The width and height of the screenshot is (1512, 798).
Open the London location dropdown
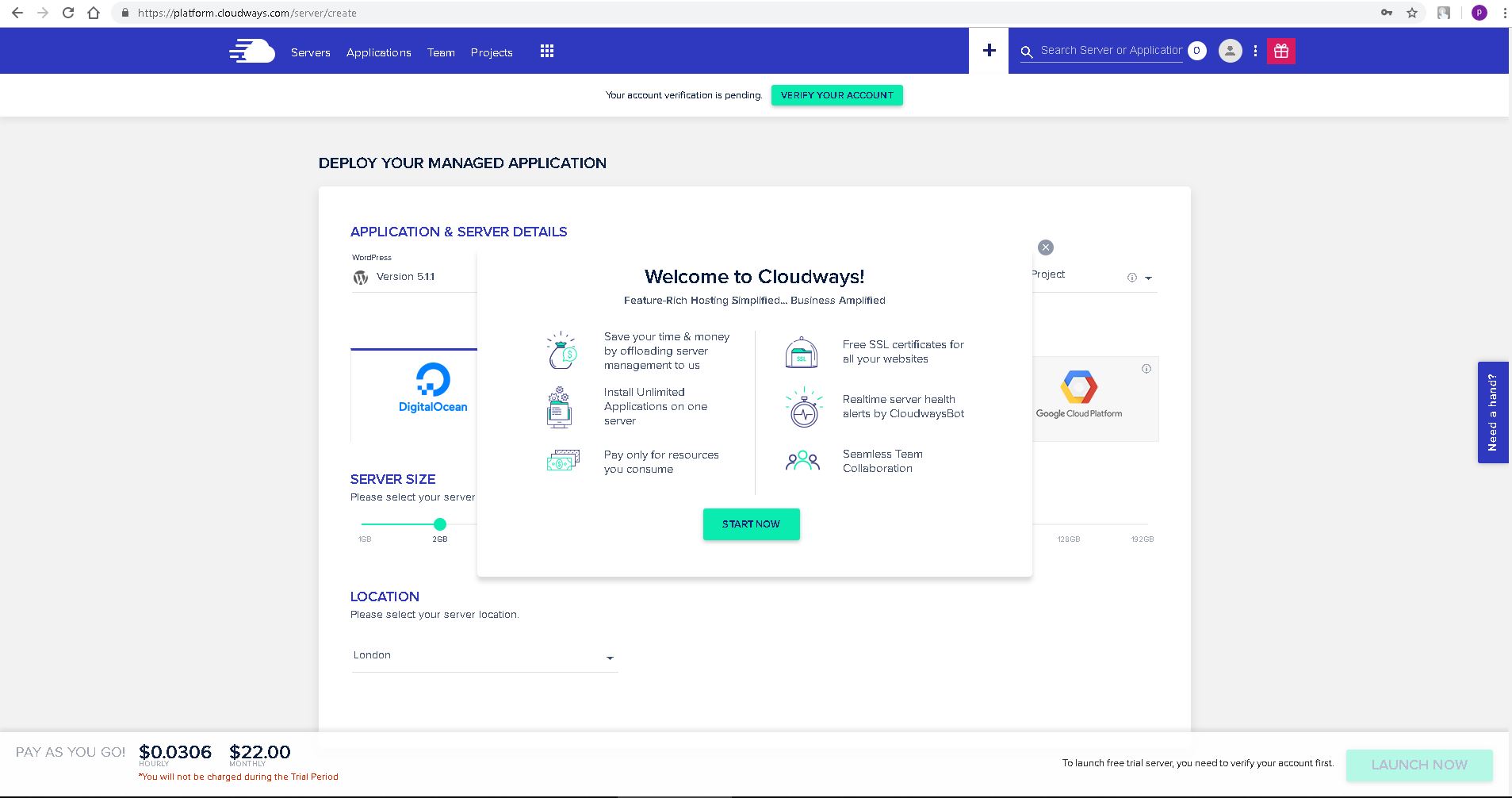[484, 656]
